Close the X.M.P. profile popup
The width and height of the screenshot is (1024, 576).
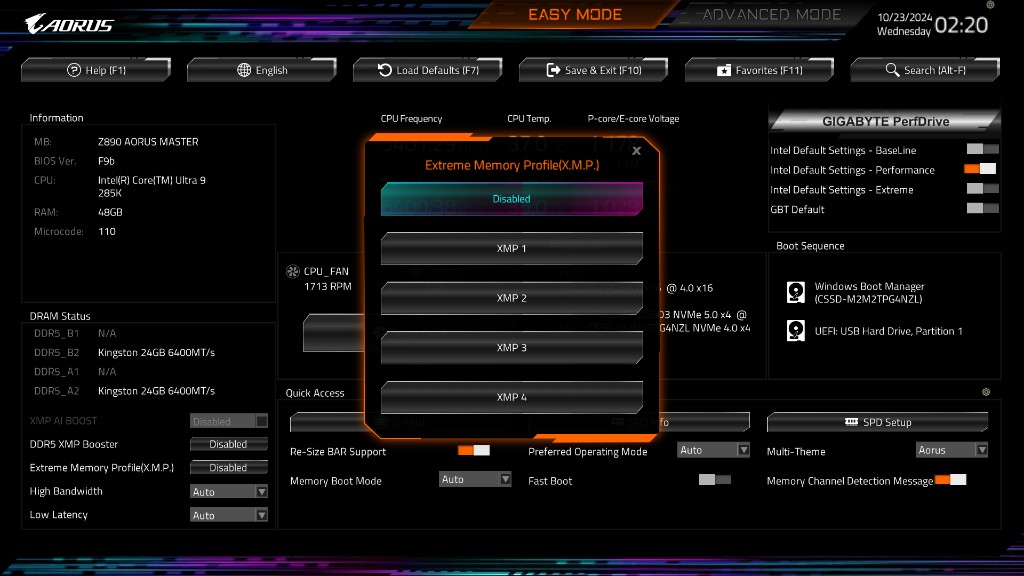637,151
